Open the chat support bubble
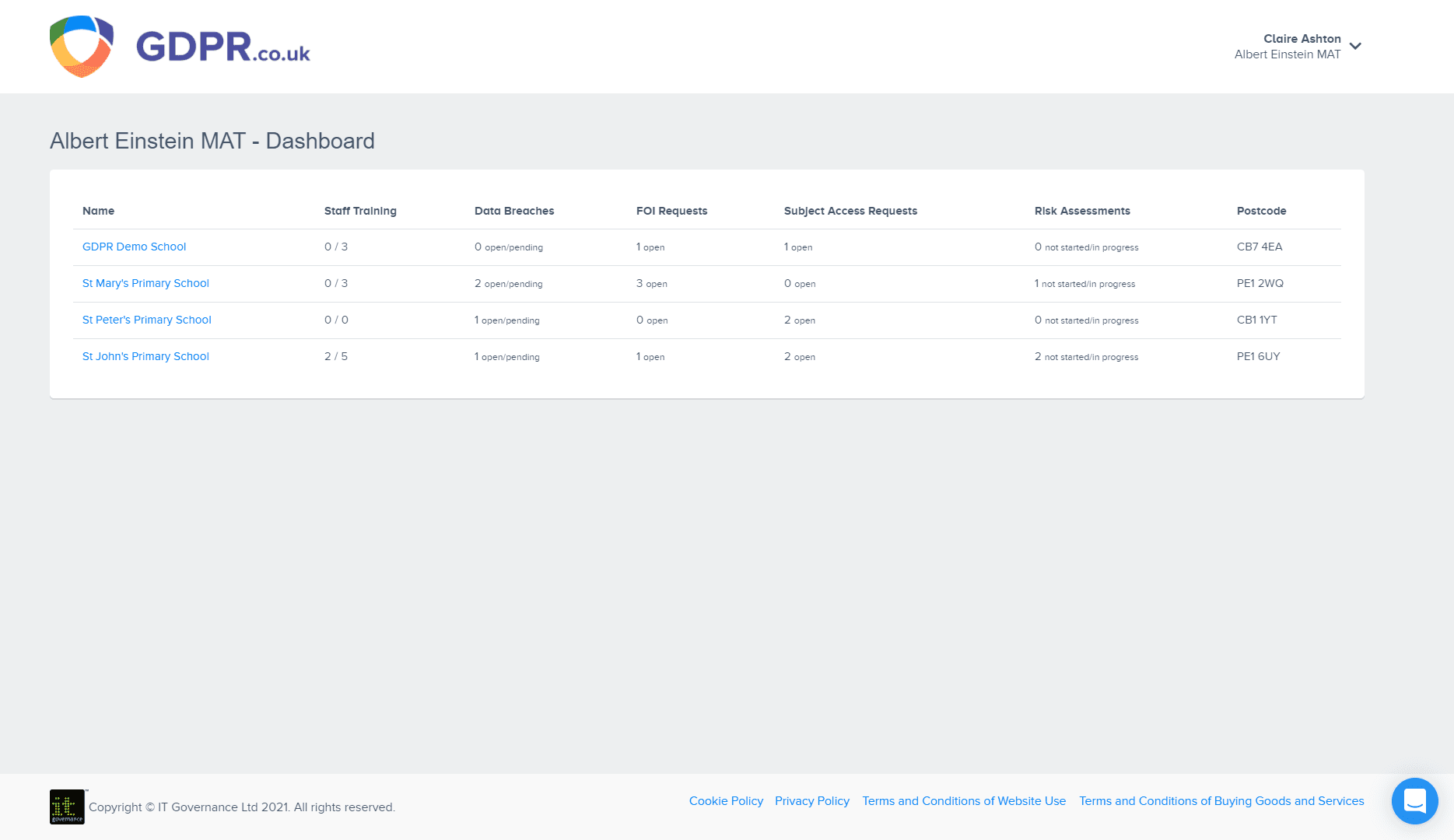The height and width of the screenshot is (840, 1454). 1415,801
